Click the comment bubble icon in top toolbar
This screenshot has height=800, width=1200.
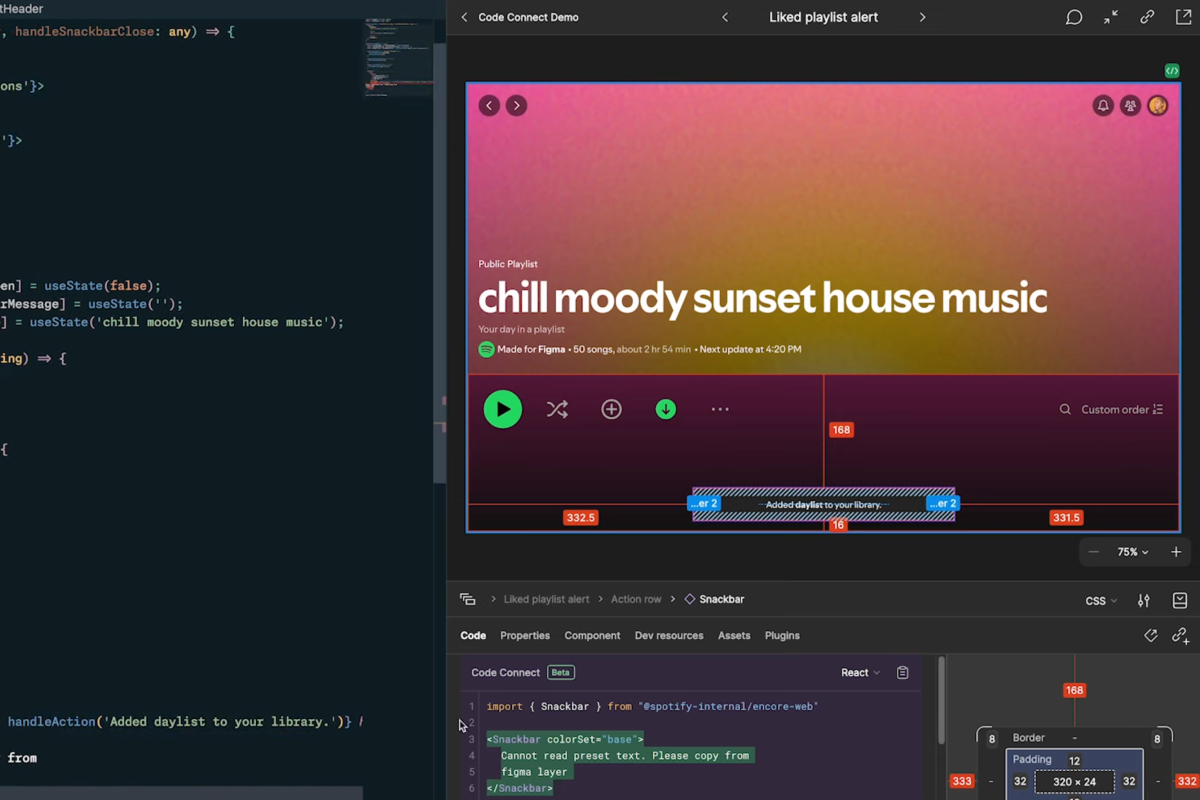pos(1073,17)
